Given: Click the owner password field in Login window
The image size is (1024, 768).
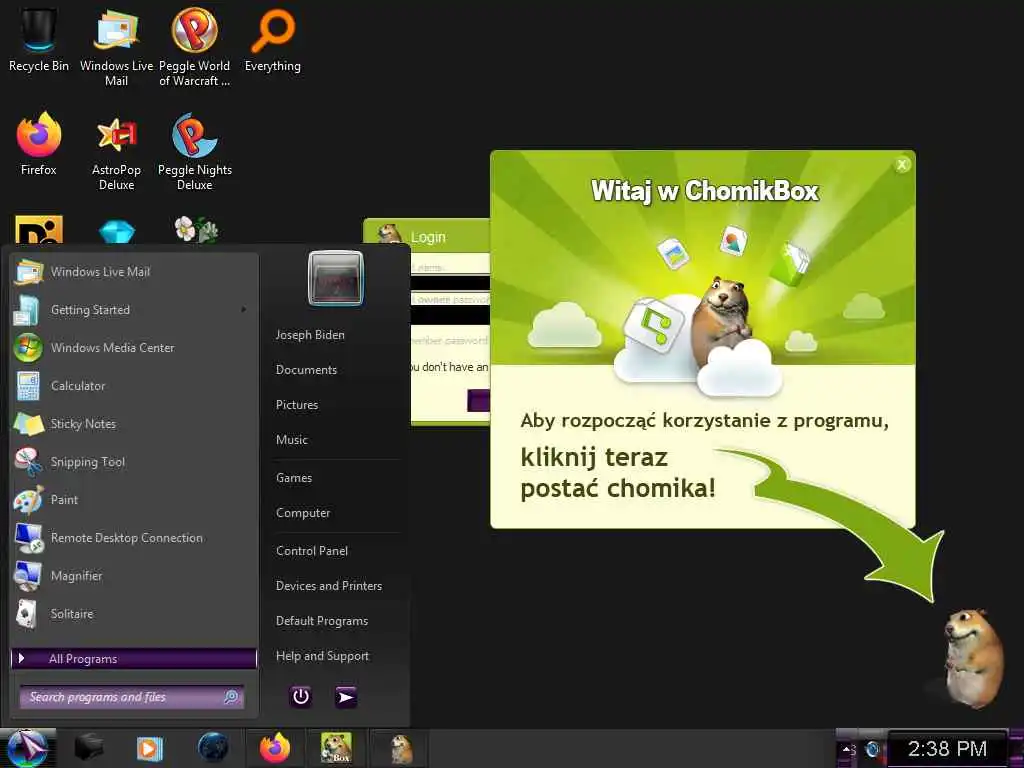Looking at the screenshot, I should 451,298.
